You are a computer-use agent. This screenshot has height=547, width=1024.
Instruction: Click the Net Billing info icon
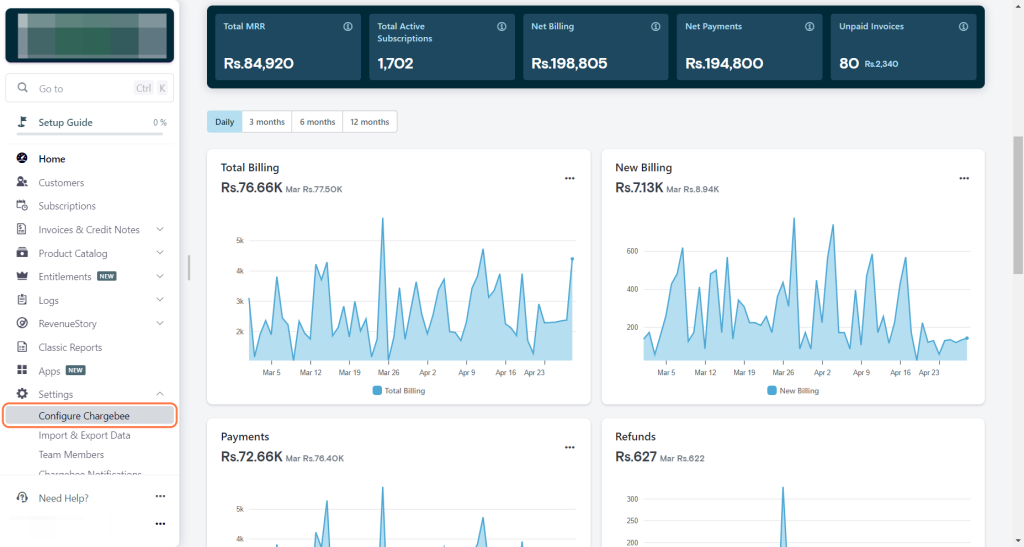point(655,27)
